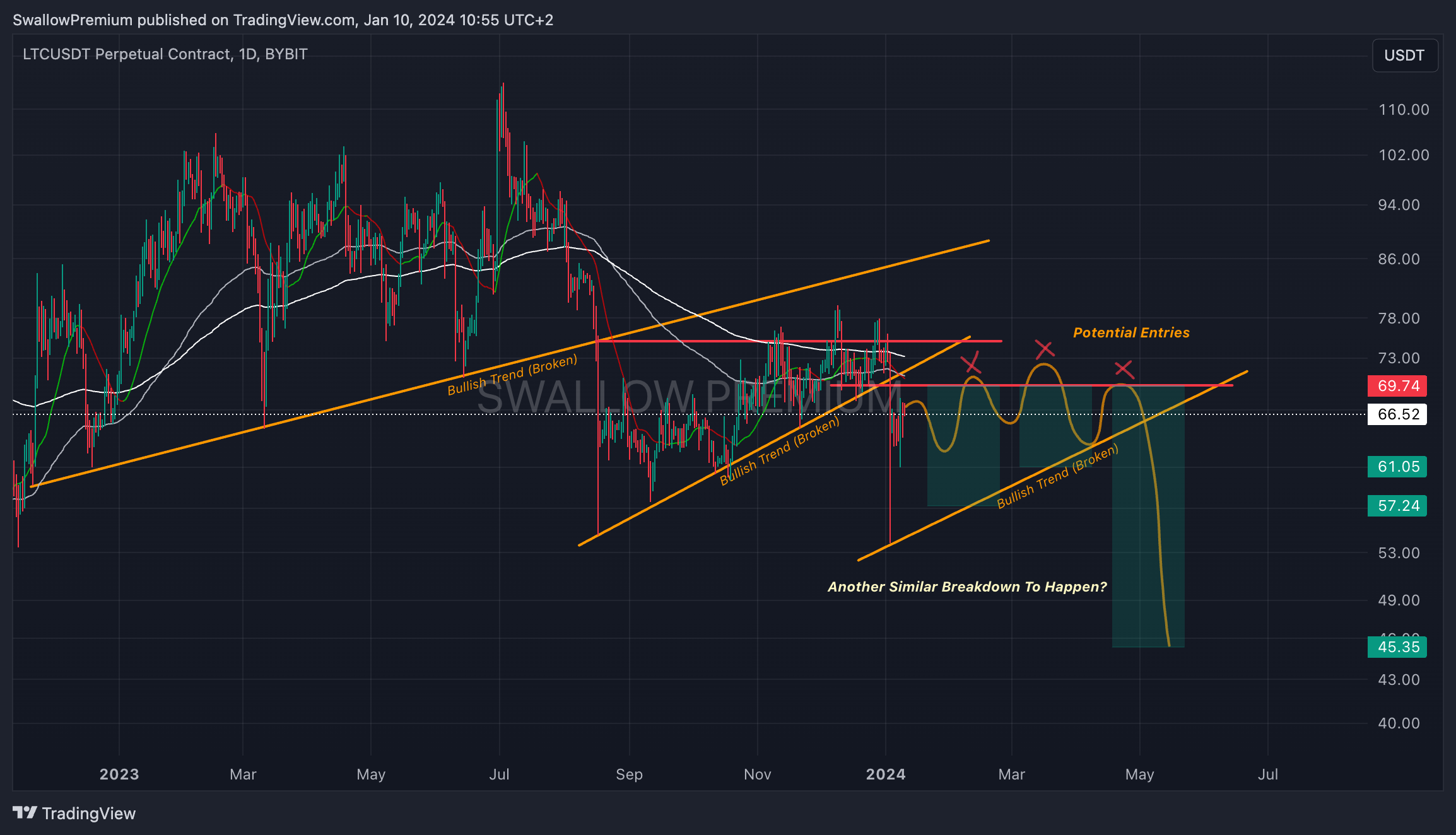Click the Potential Entries annotation

1131,333
